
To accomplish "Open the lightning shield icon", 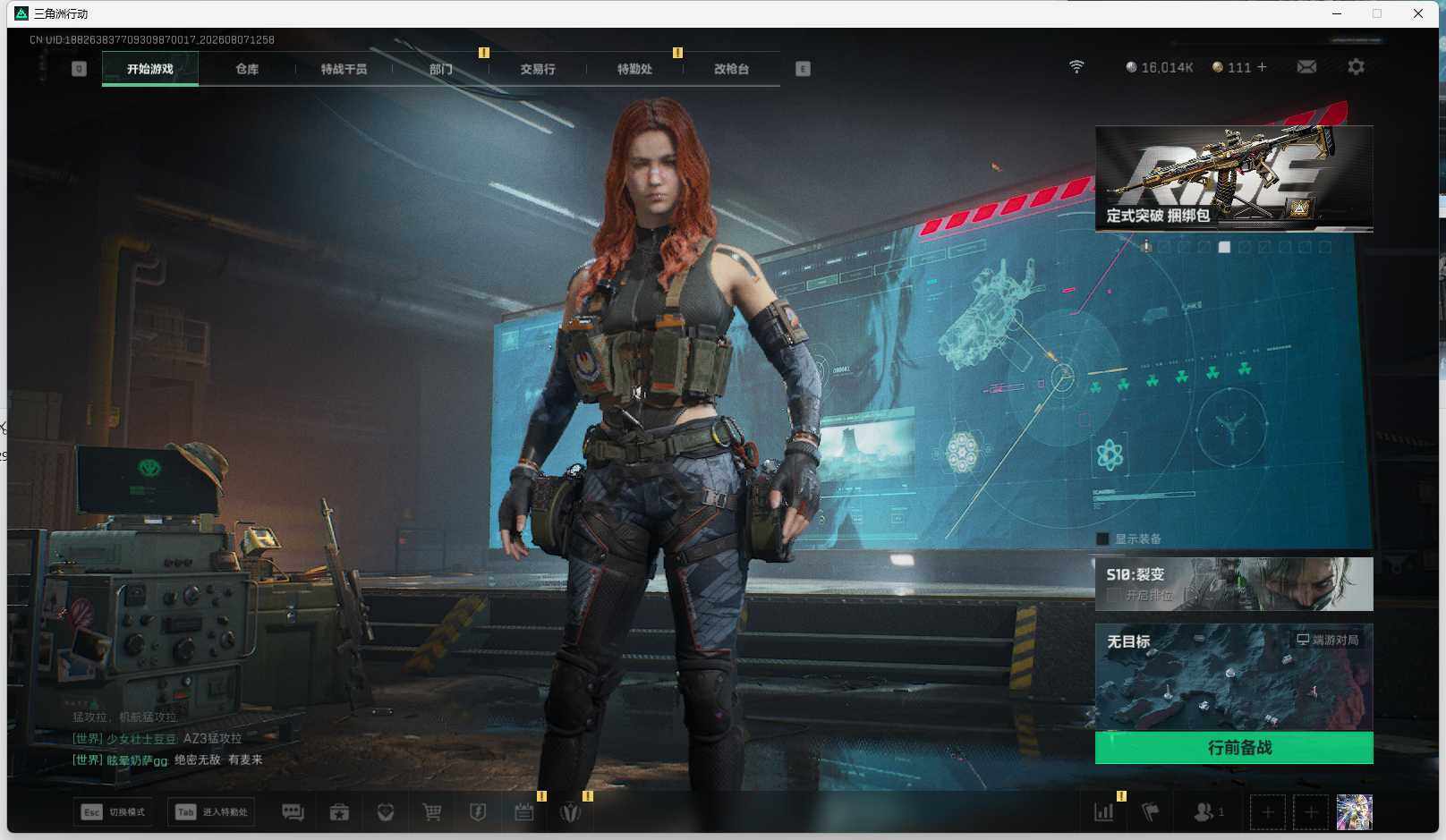I will pos(478,812).
